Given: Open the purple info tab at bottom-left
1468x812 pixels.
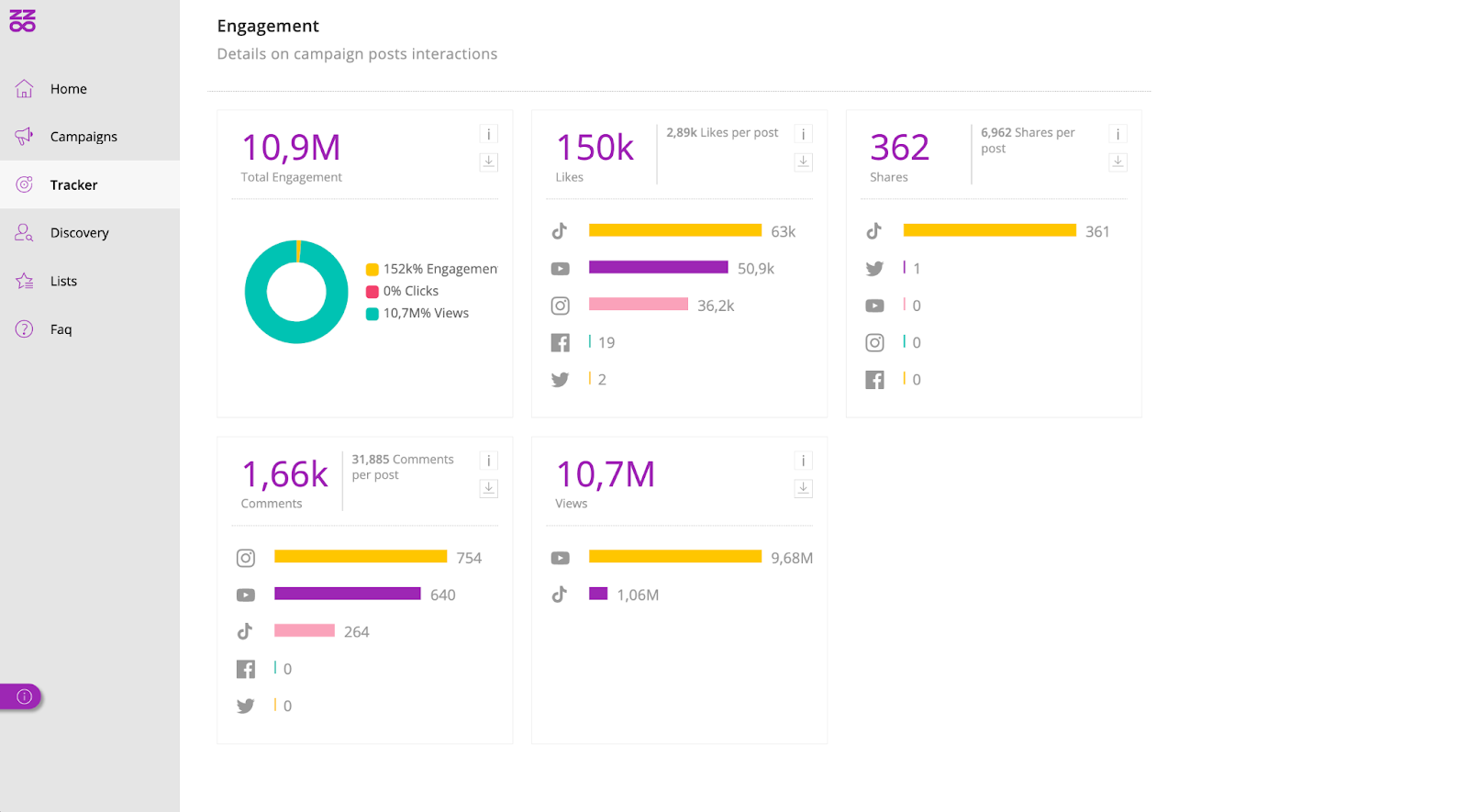Looking at the screenshot, I should 22,696.
